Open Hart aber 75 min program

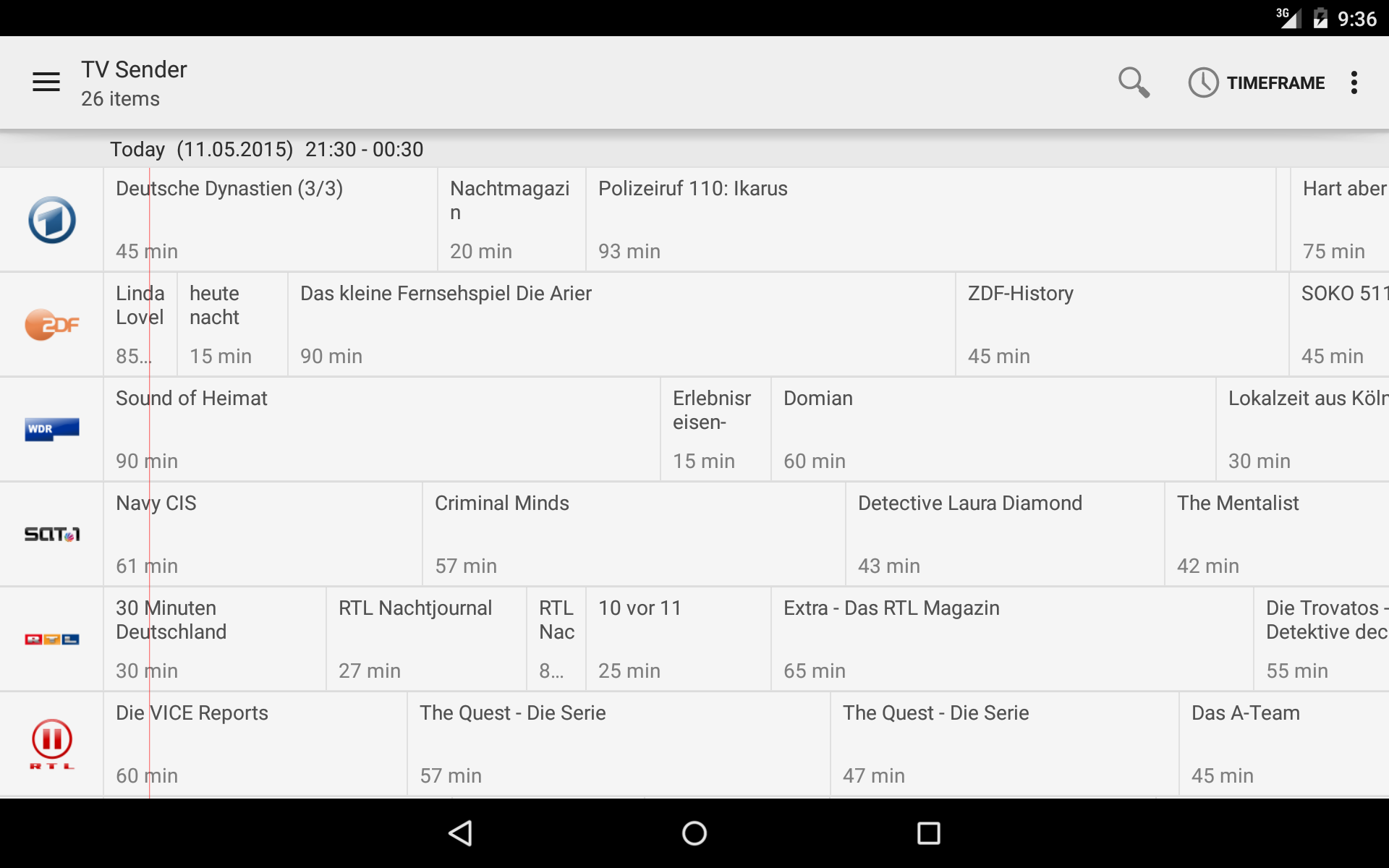click(1340, 220)
